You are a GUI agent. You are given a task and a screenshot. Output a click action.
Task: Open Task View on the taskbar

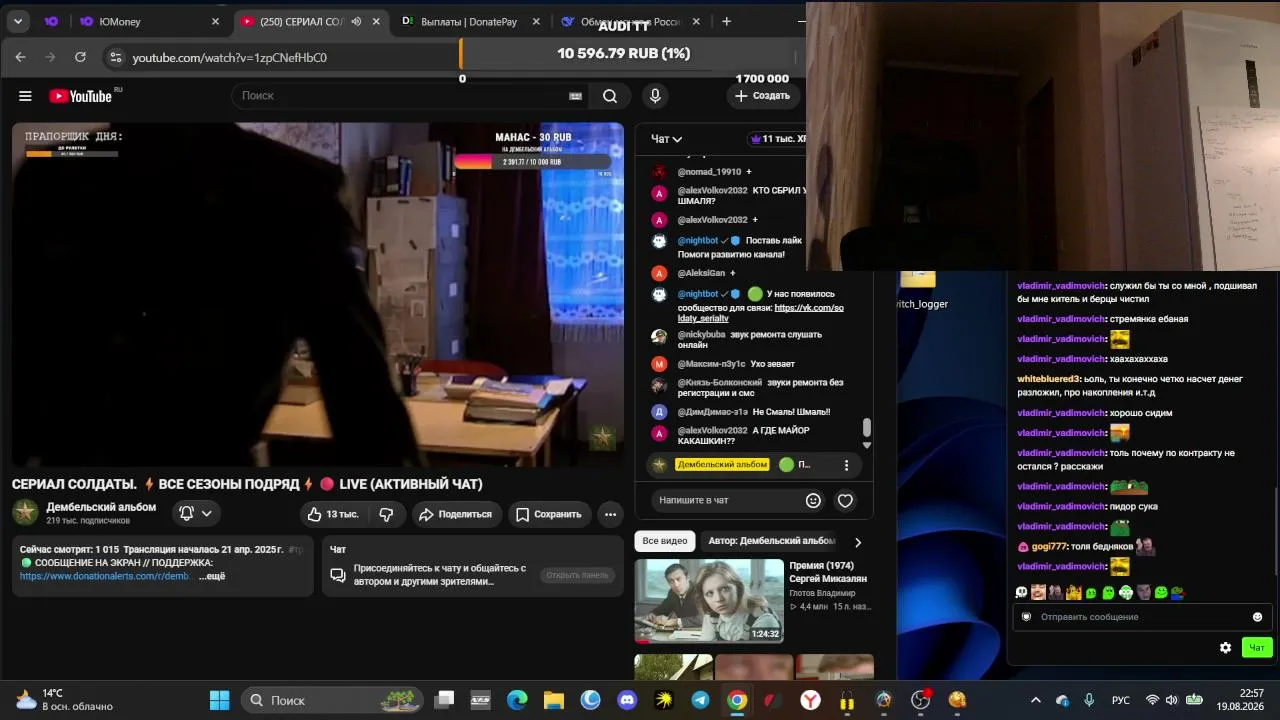tap(444, 700)
